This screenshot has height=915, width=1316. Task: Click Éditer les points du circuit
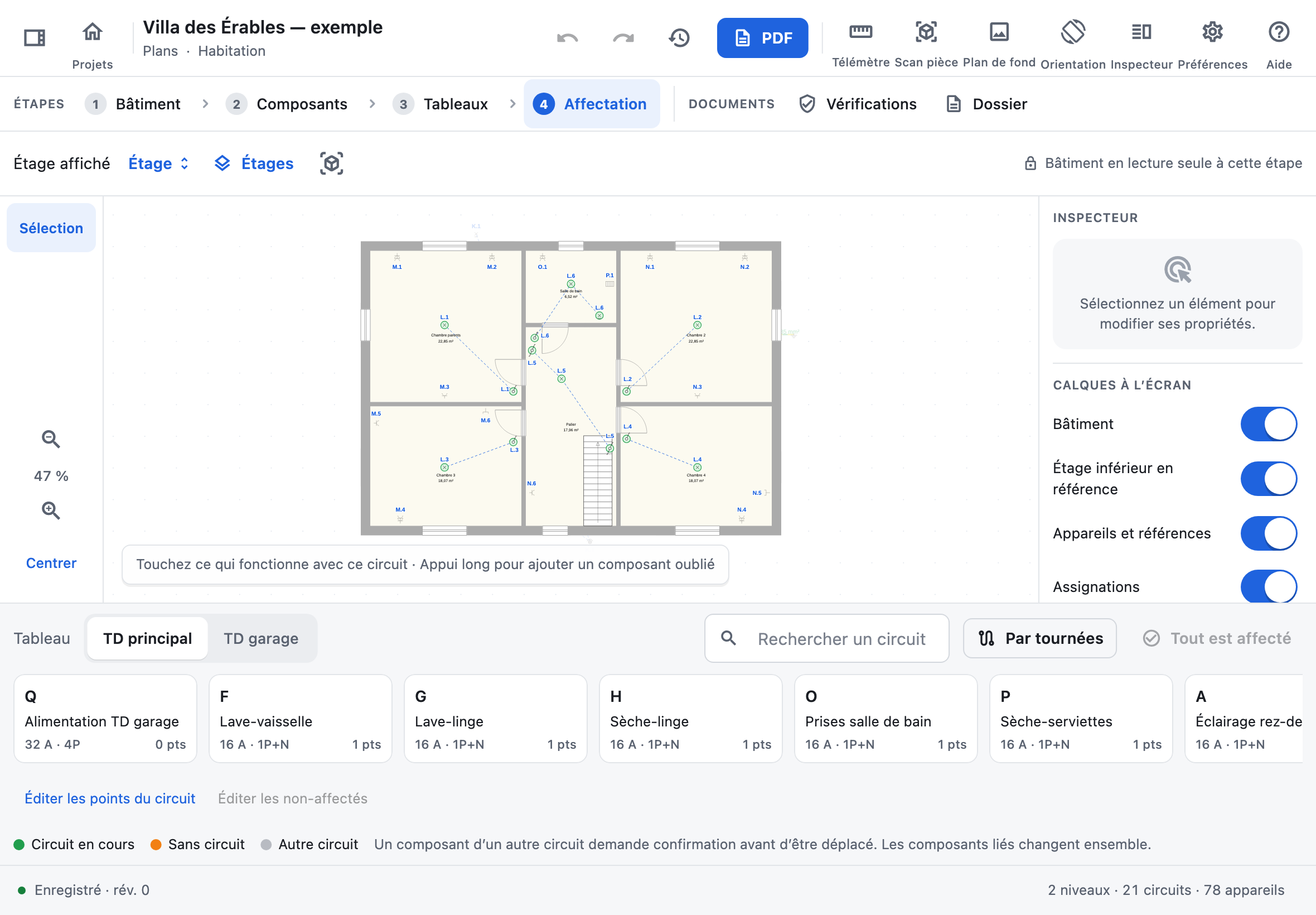(x=110, y=798)
